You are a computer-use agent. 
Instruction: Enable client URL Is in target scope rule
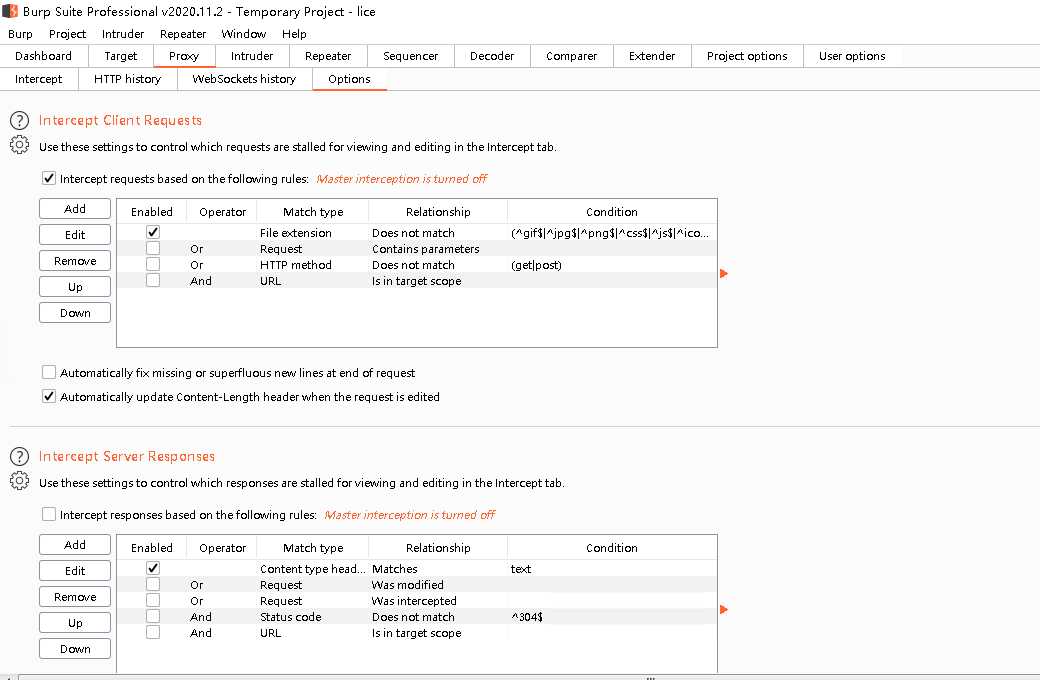[x=153, y=280]
